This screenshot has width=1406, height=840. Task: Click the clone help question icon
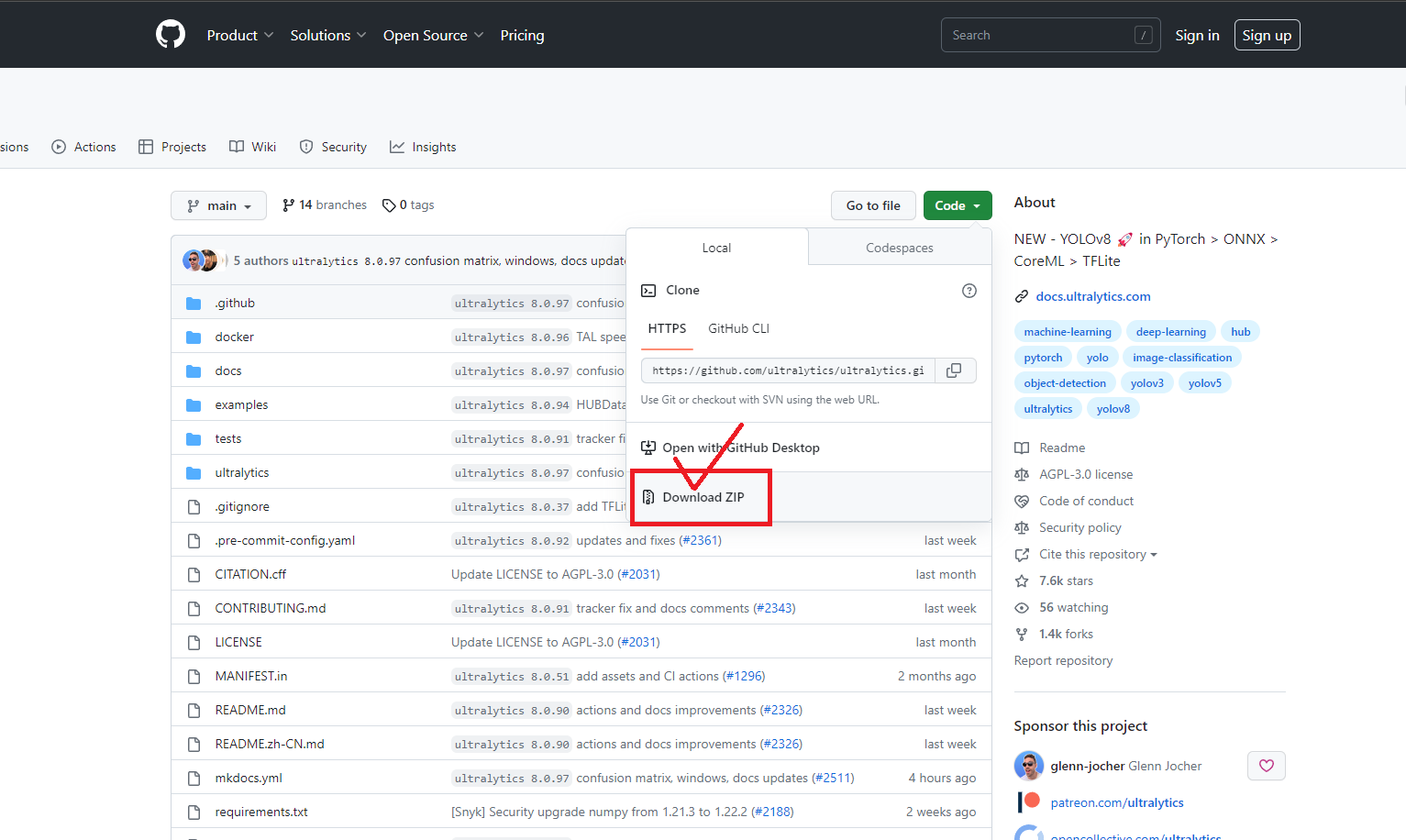[969, 291]
